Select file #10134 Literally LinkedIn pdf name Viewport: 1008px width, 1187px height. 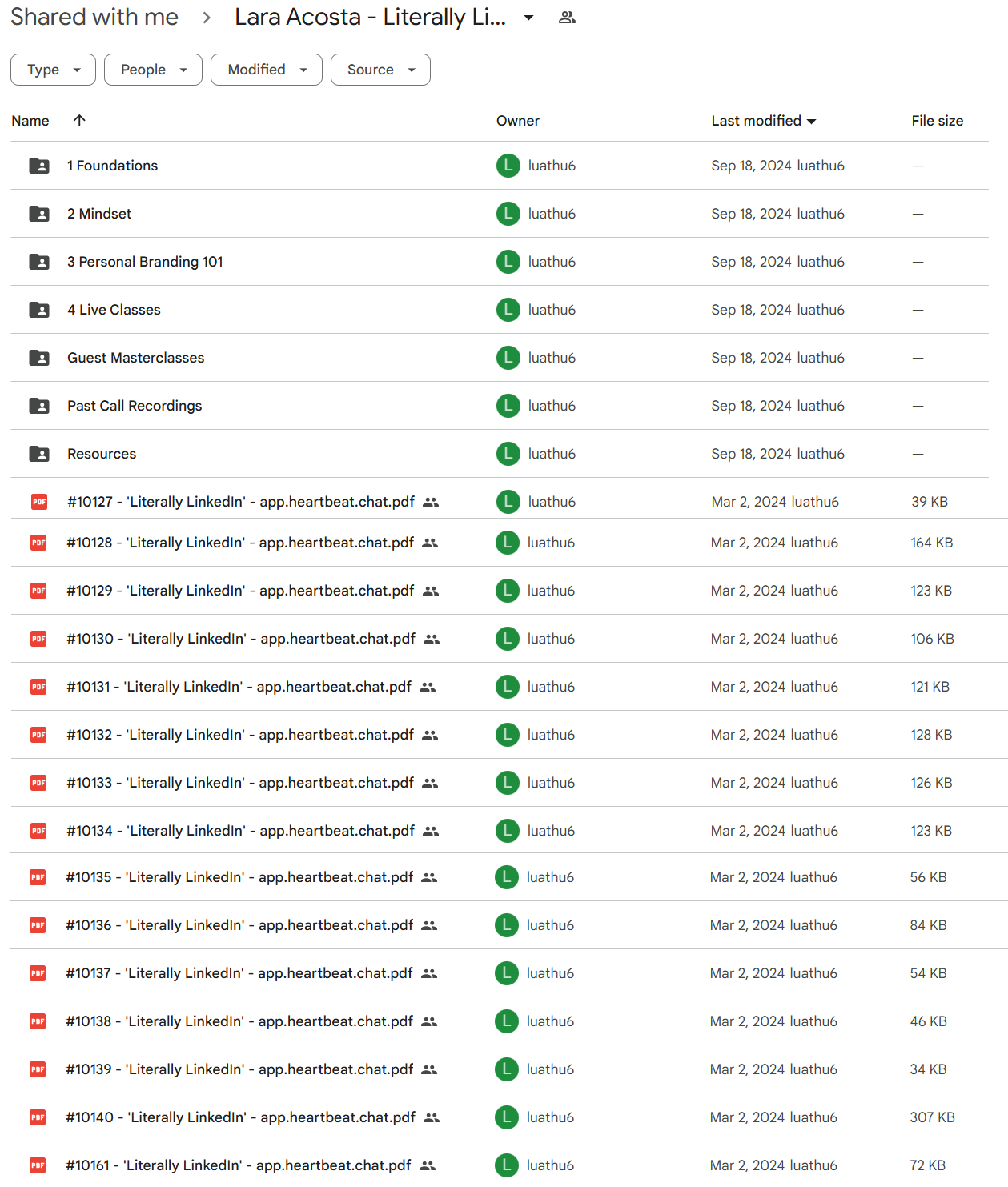pyautogui.click(x=241, y=831)
